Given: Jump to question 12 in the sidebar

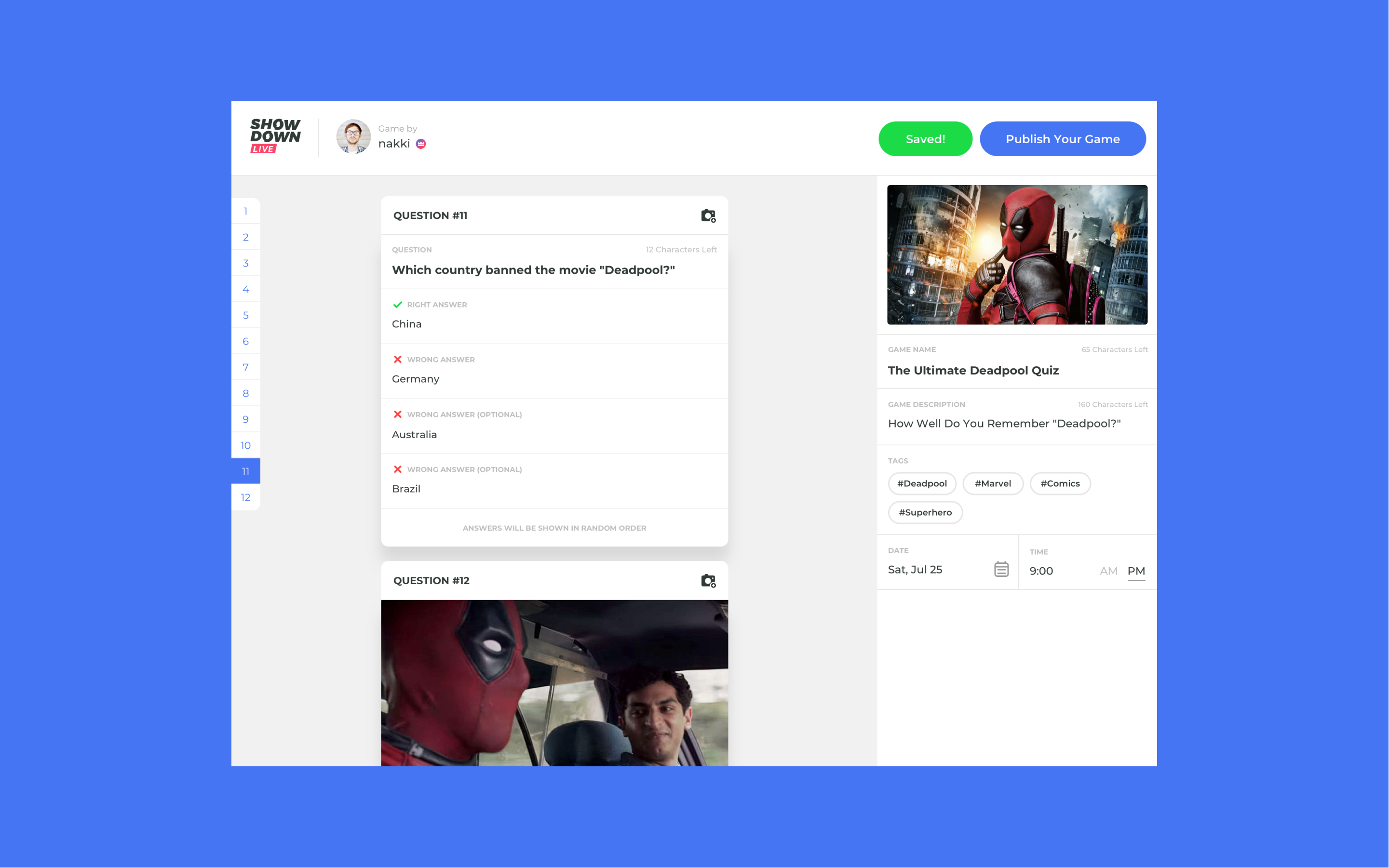Looking at the screenshot, I should 246,497.
